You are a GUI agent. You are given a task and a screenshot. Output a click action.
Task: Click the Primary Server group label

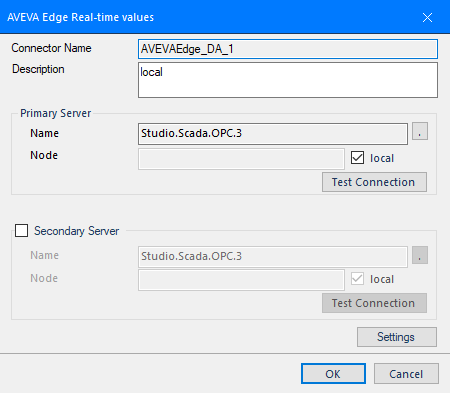[x=56, y=113]
